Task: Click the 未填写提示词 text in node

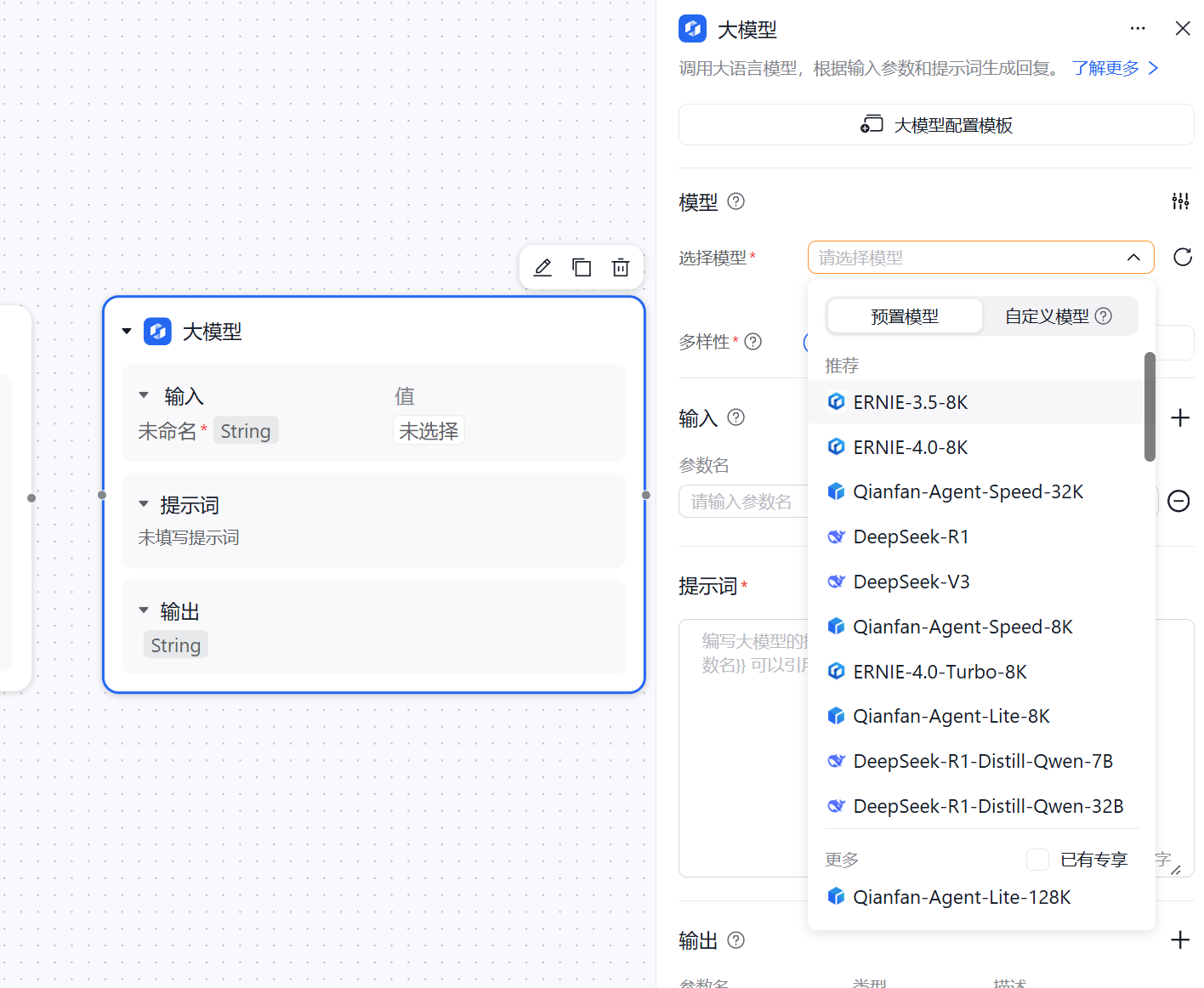Action: pos(189,537)
